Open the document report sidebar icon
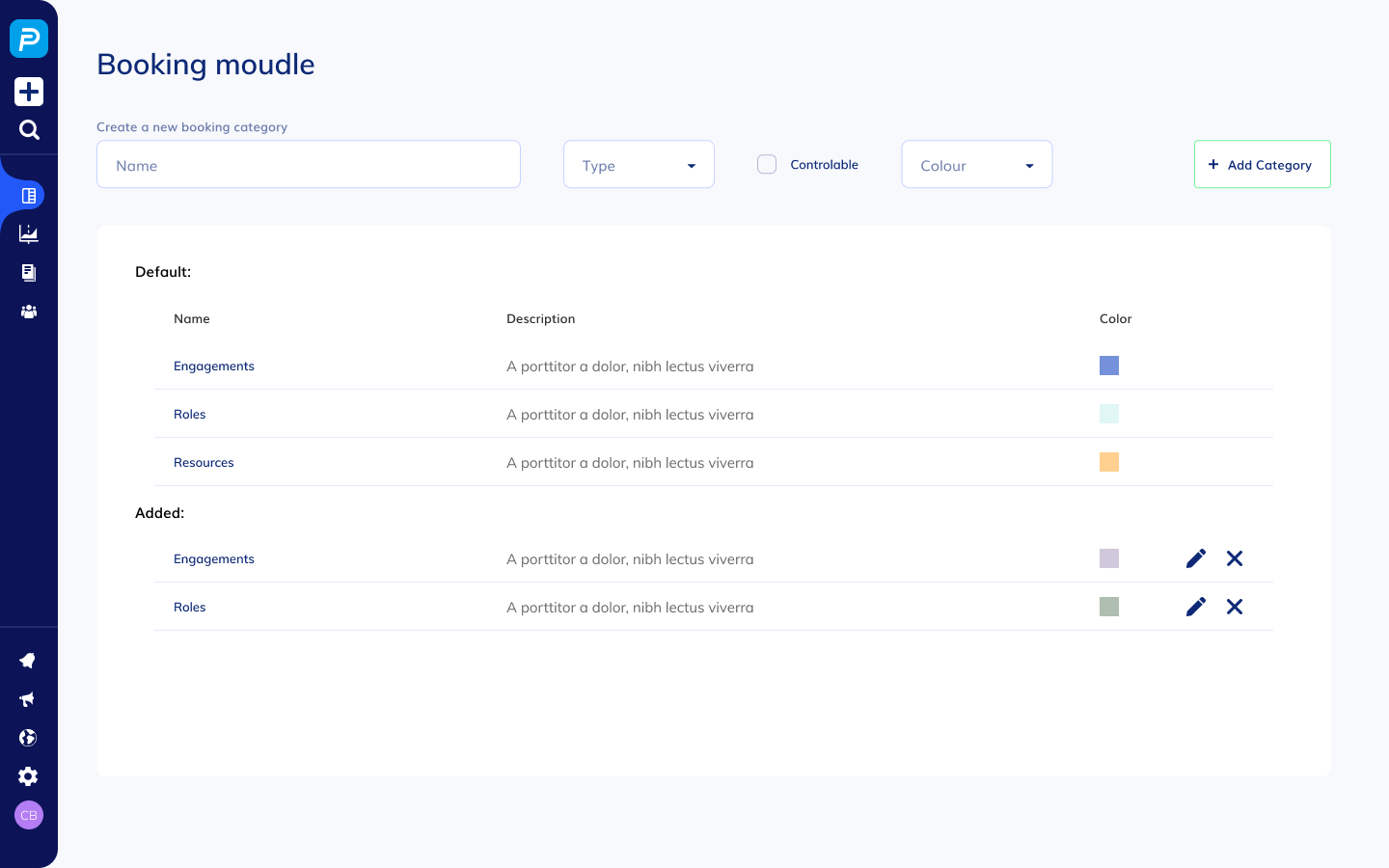Screen dimensions: 1389x868 coord(29,273)
